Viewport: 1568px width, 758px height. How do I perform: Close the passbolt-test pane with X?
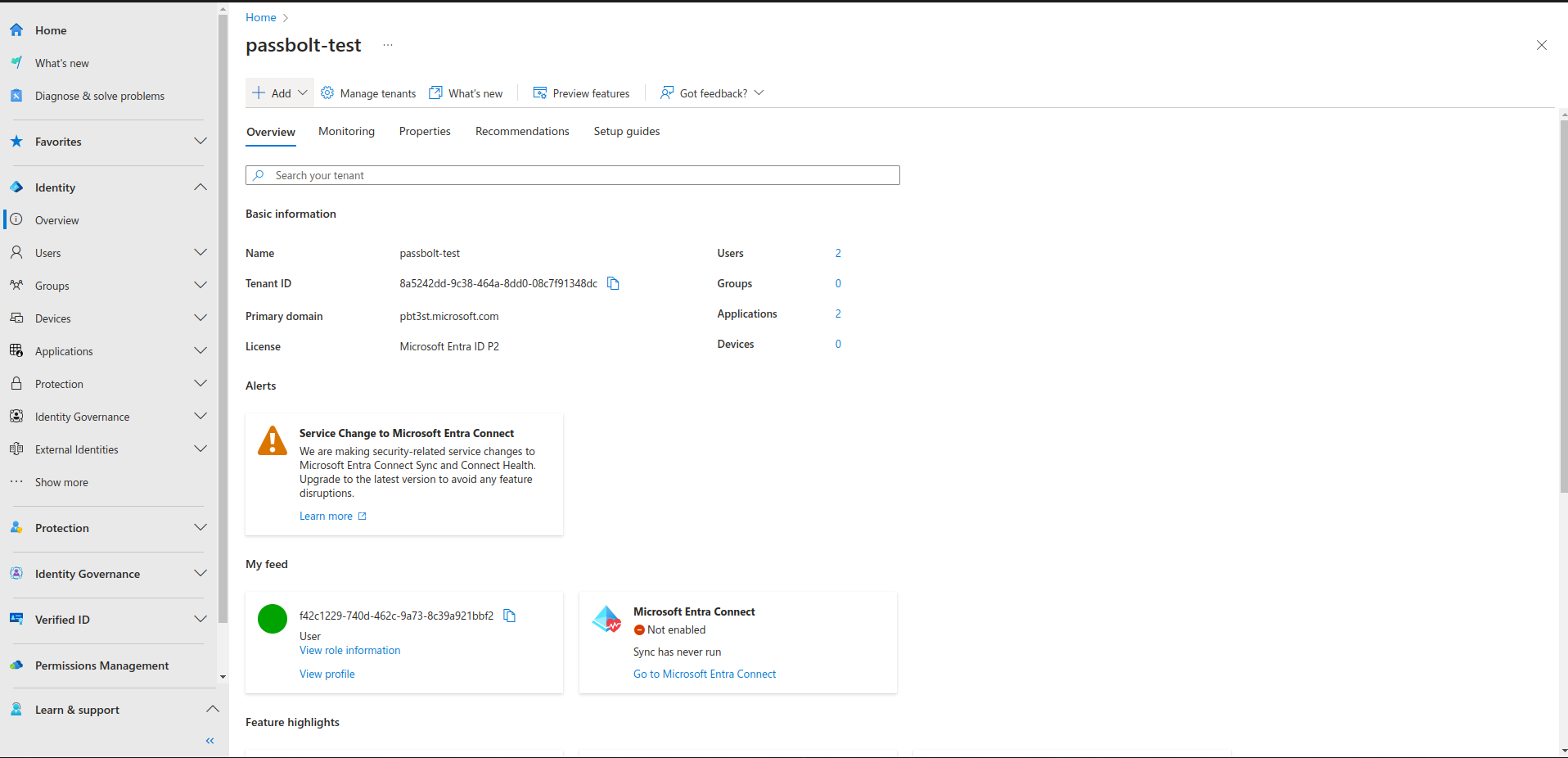click(1542, 45)
